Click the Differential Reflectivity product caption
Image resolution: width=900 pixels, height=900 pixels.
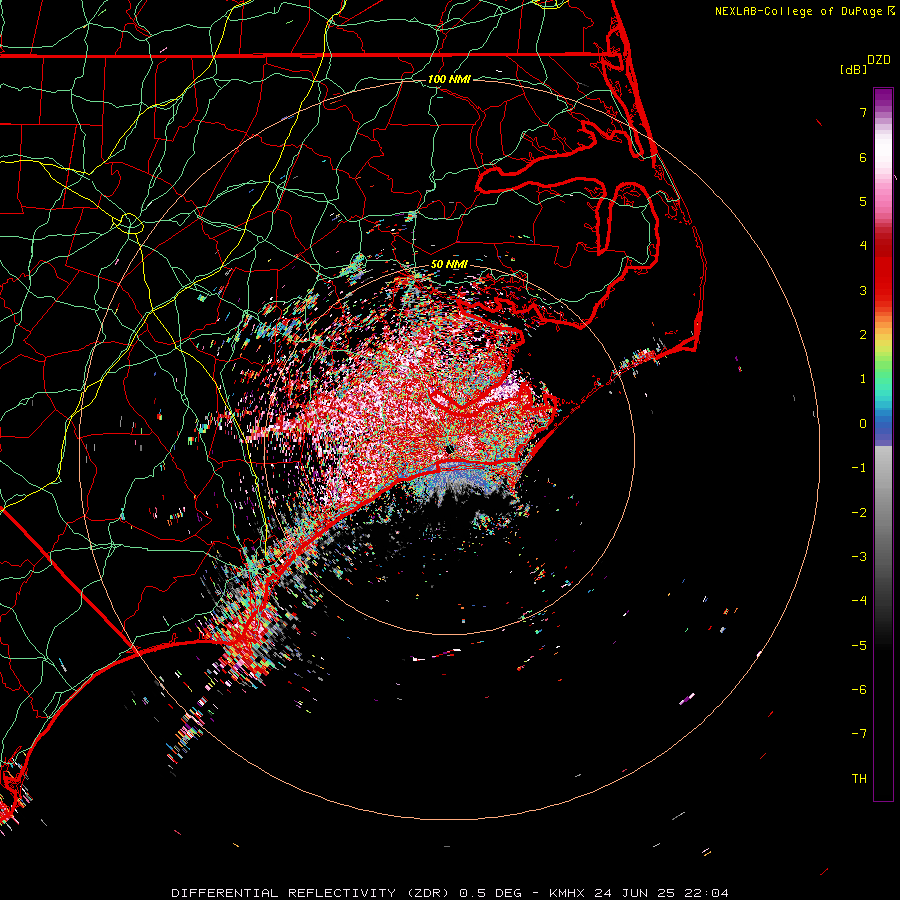pos(450,893)
